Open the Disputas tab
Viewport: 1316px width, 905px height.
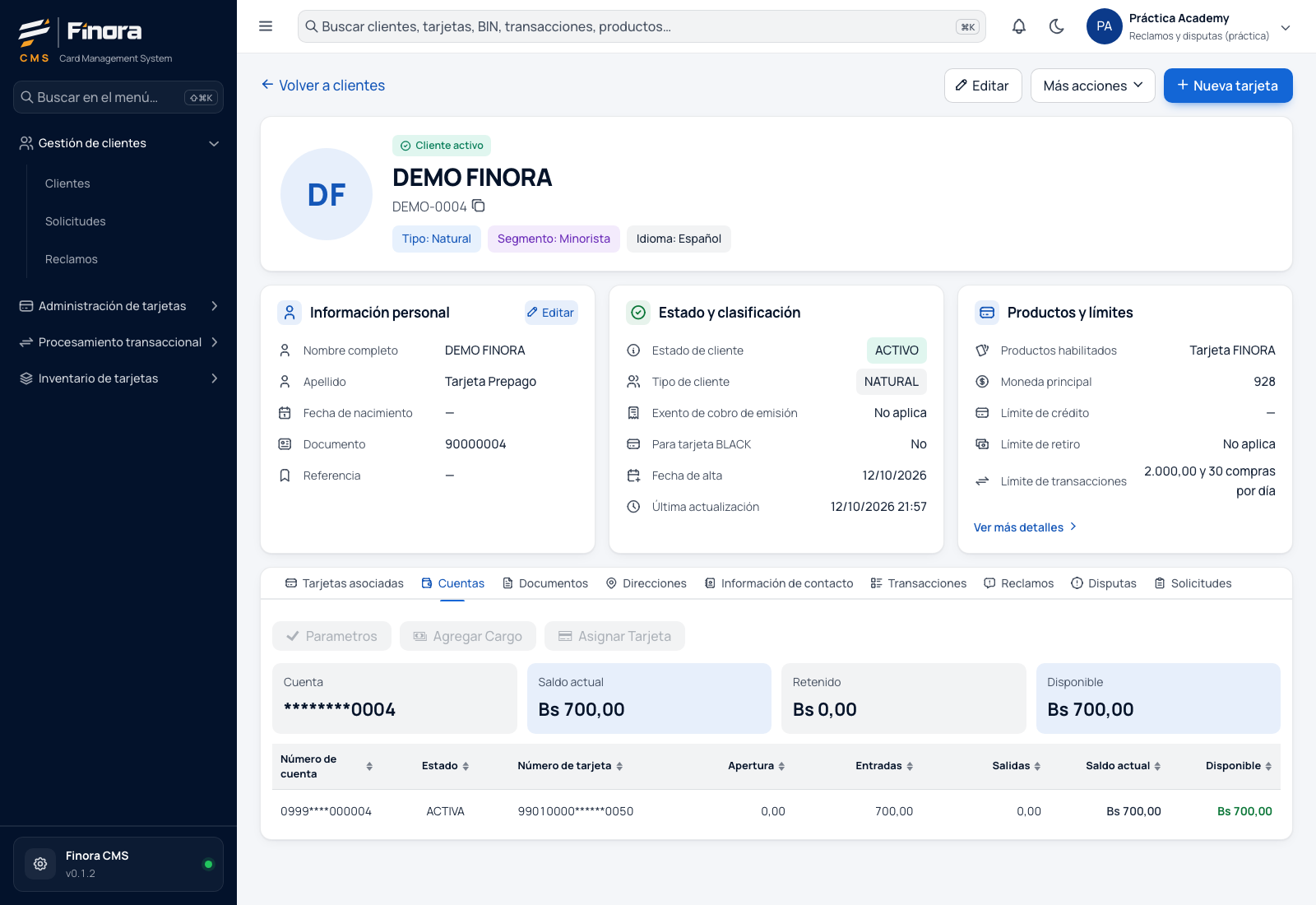click(x=1104, y=583)
